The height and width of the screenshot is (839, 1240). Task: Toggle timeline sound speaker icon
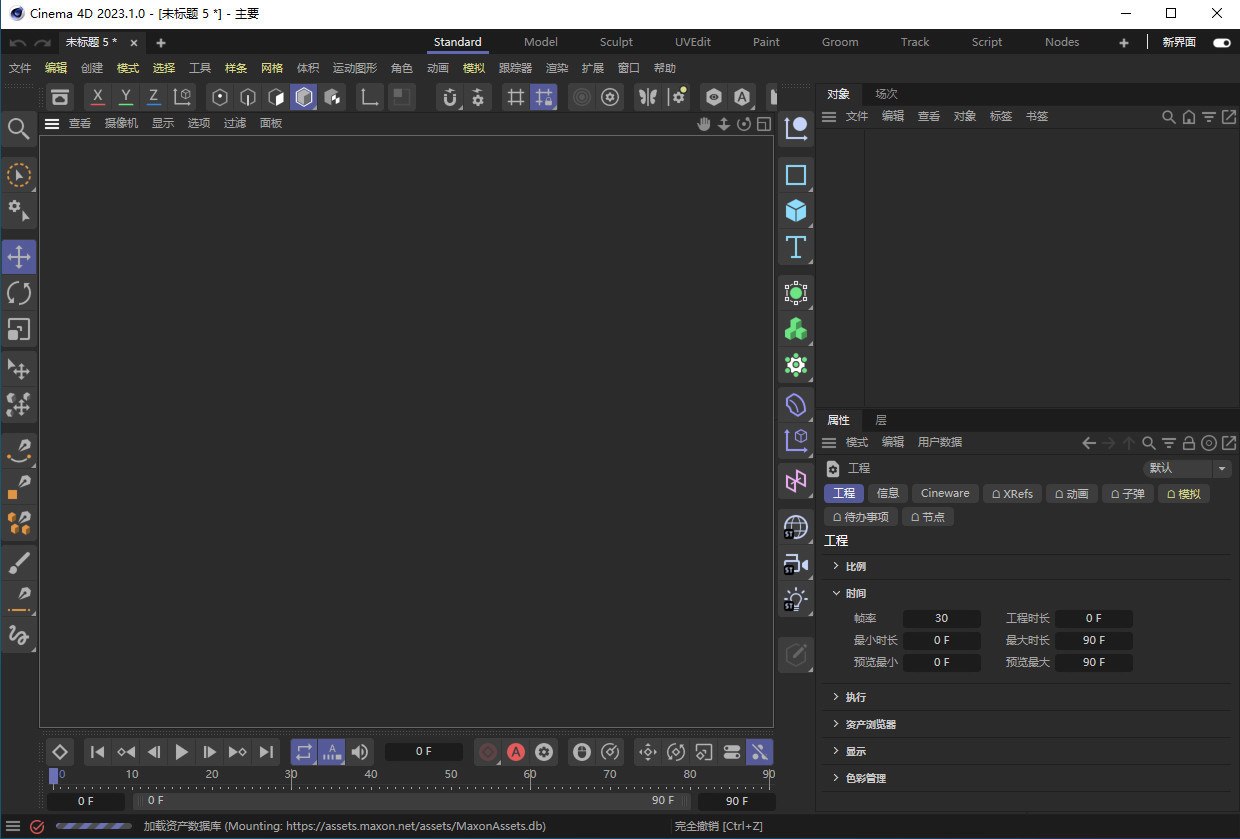point(360,752)
